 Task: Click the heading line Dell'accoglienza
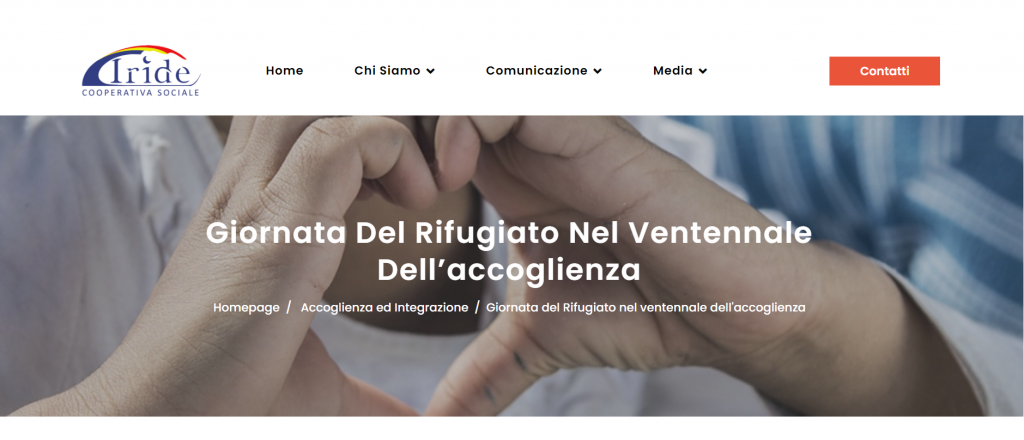509,270
